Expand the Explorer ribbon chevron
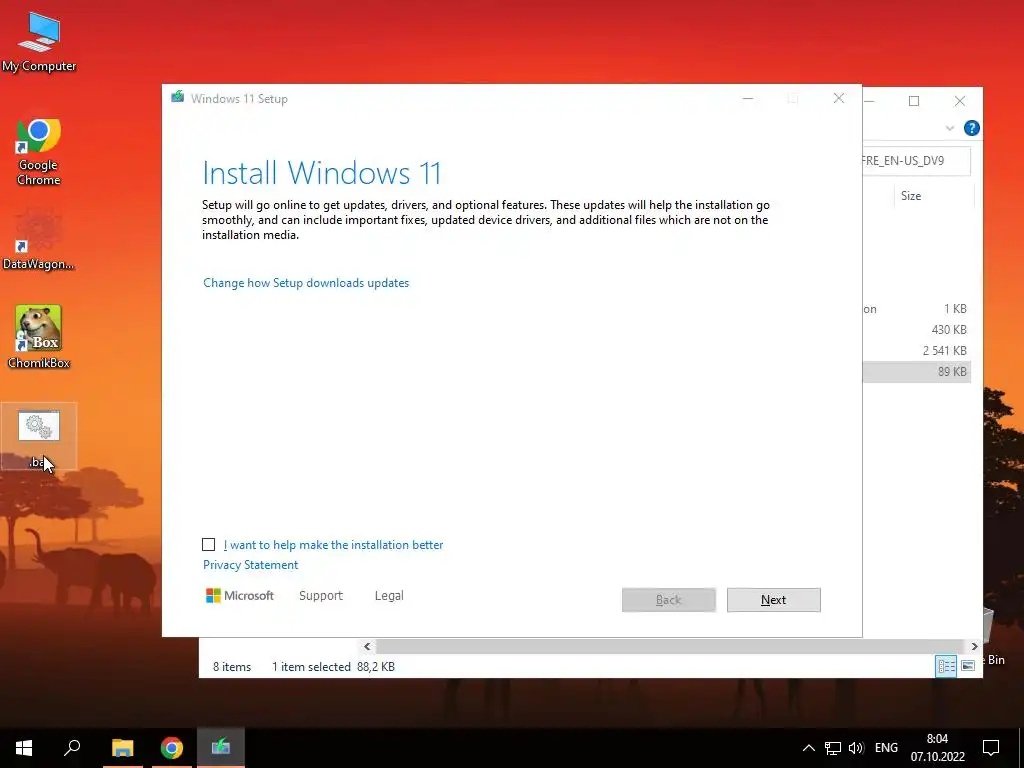The width and height of the screenshot is (1024, 768). [x=950, y=128]
